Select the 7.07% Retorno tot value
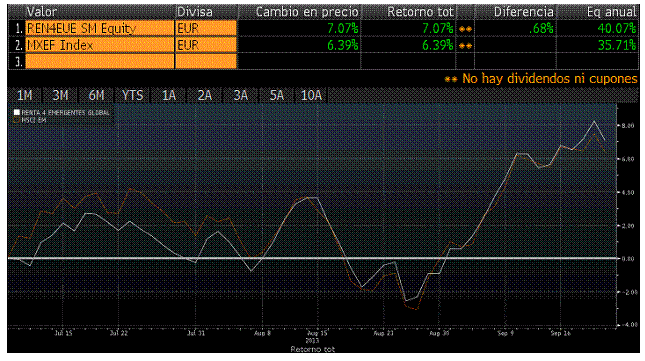645x361 pixels. [438, 28]
